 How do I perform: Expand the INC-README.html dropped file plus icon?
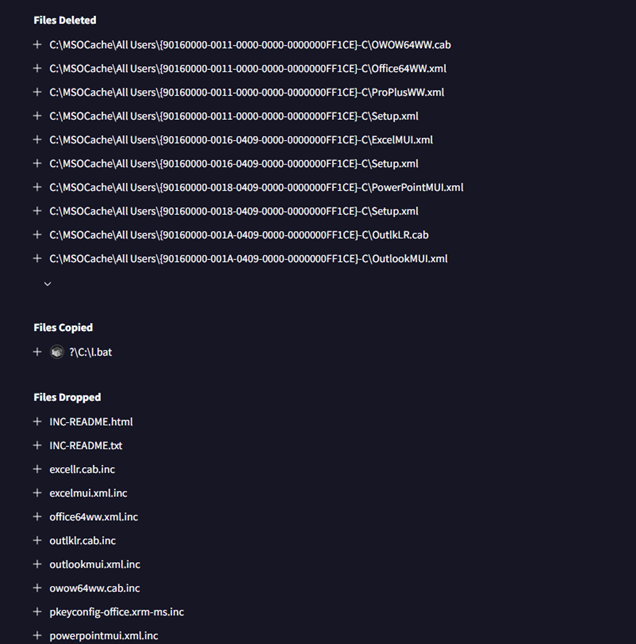[37, 422]
